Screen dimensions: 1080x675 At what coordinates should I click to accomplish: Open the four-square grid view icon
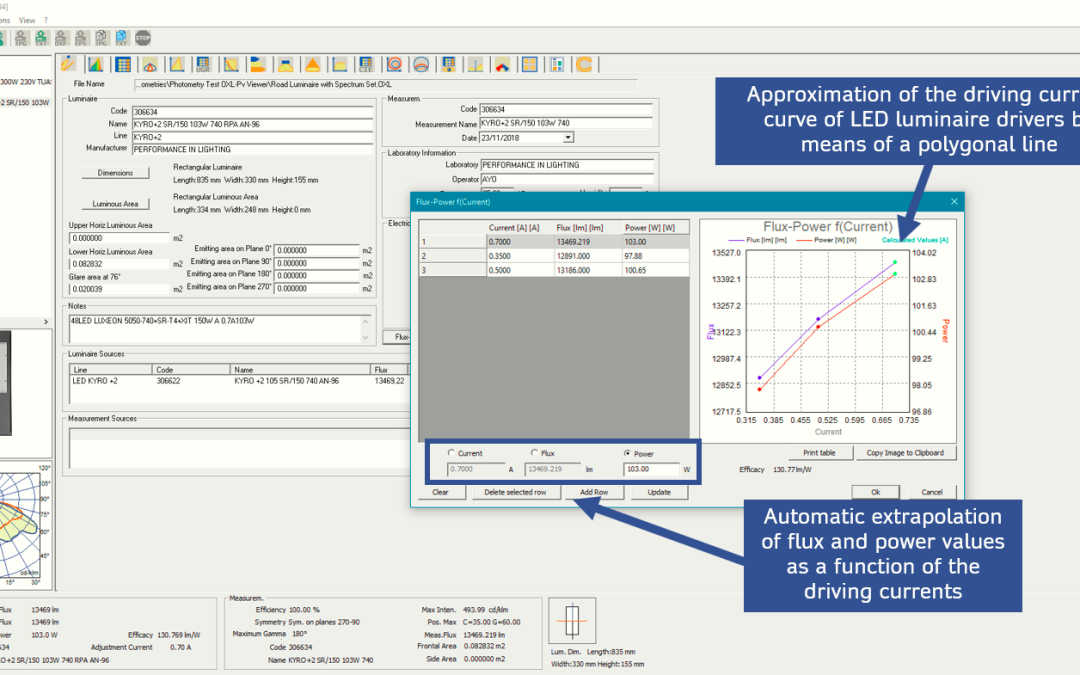pos(530,65)
